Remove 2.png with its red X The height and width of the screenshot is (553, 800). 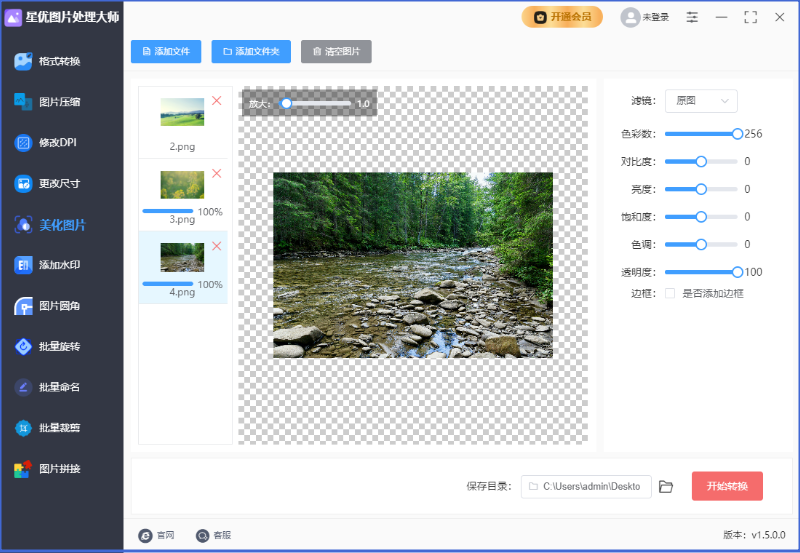point(216,100)
